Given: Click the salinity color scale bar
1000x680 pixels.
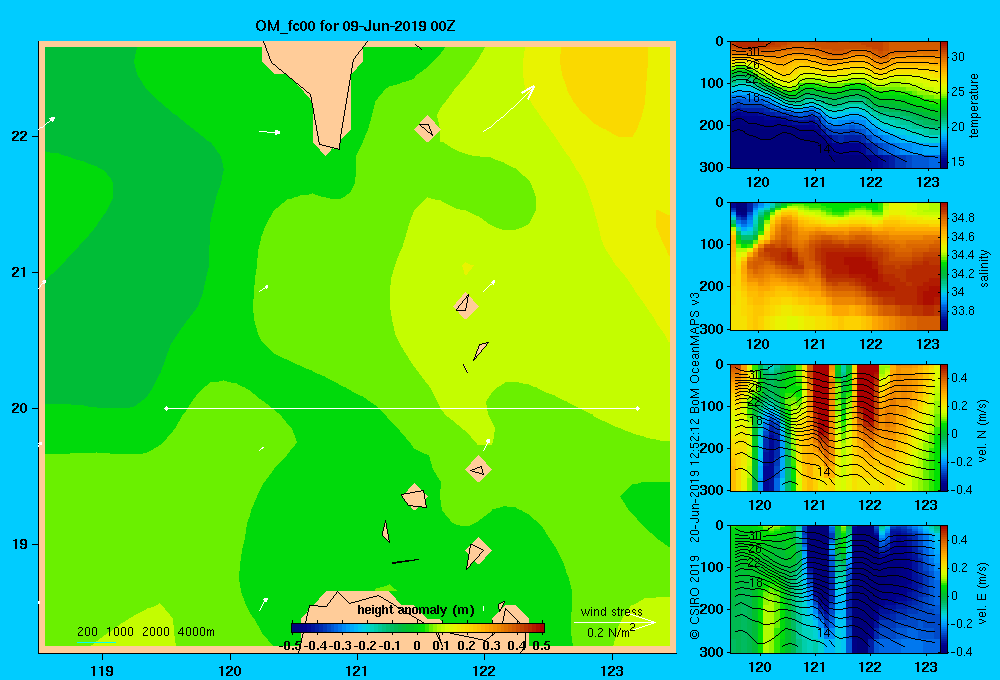Looking at the screenshot, I should click(x=944, y=266).
